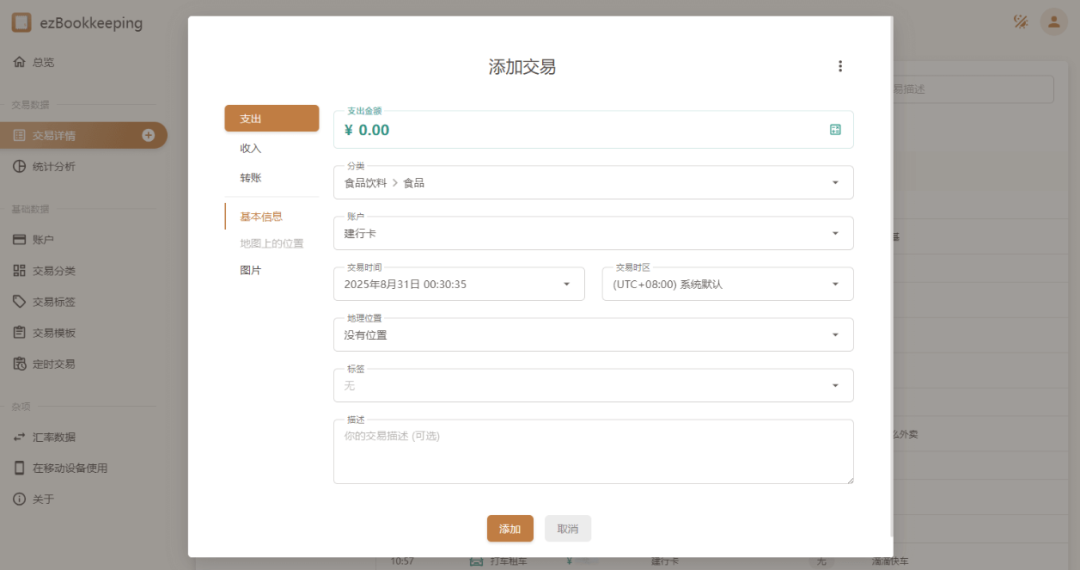Click the 描述 description text area
Viewport: 1080px width, 570px height.
point(593,452)
